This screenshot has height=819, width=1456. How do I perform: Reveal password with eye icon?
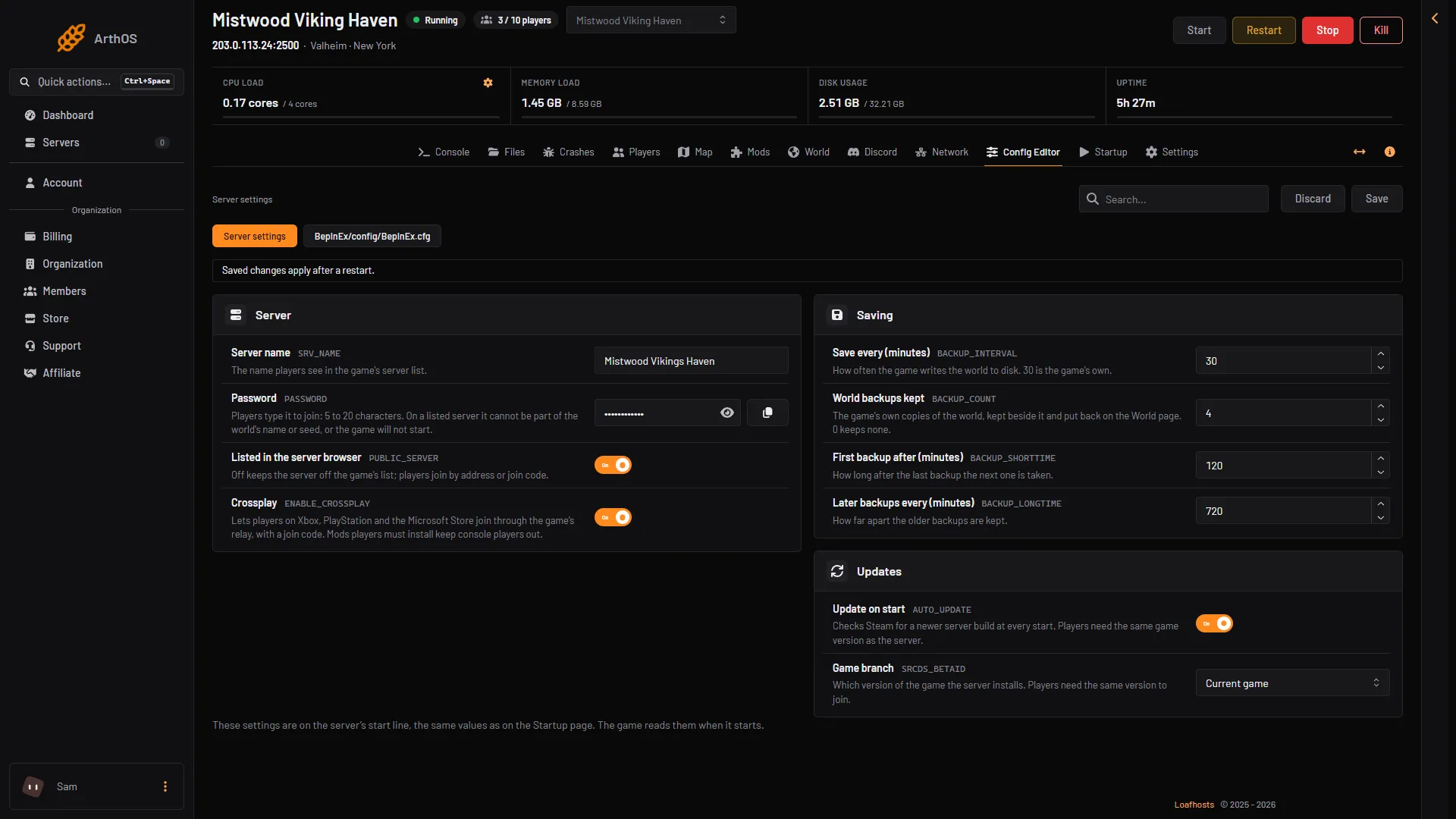point(727,413)
